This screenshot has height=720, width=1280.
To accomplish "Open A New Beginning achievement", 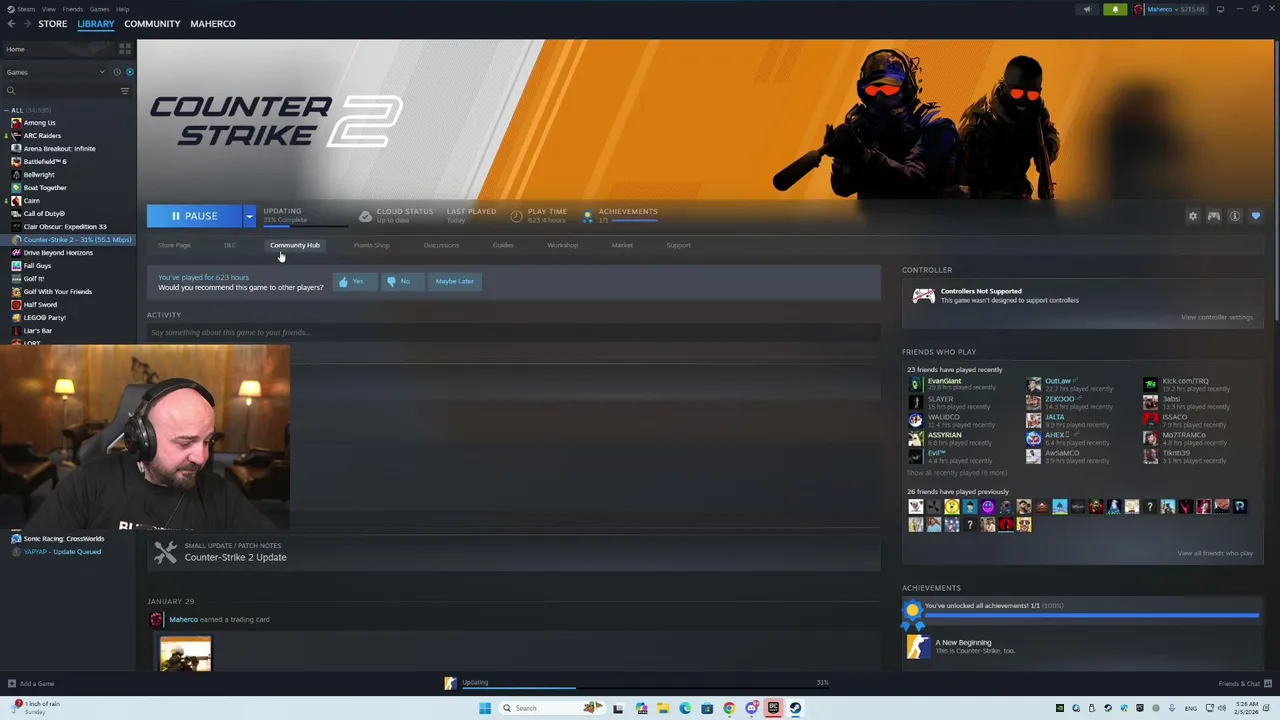I will [x=1080, y=646].
